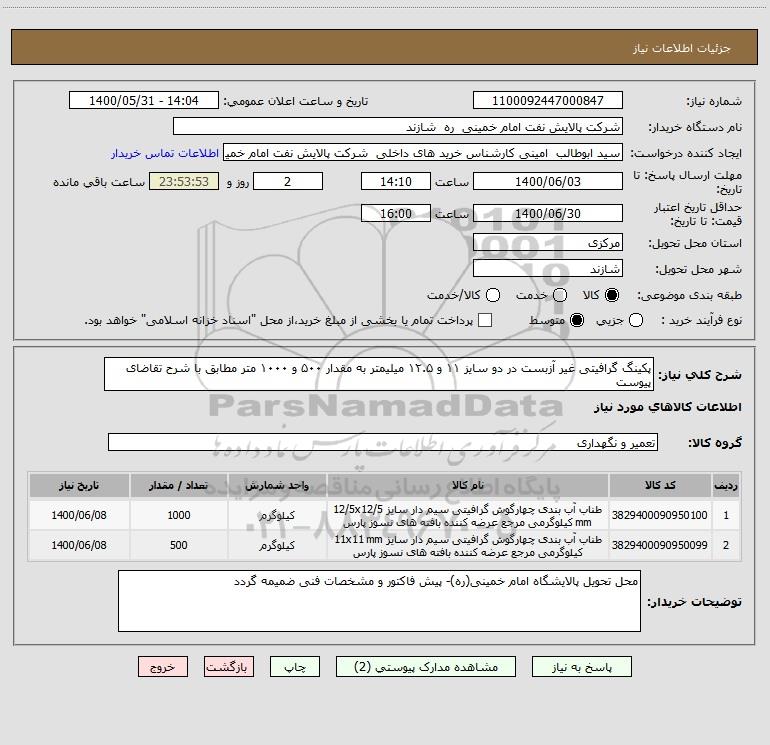Click the شماره نیاز field 1100092447000847
Viewport: 770px width, 745px height.
[548, 100]
